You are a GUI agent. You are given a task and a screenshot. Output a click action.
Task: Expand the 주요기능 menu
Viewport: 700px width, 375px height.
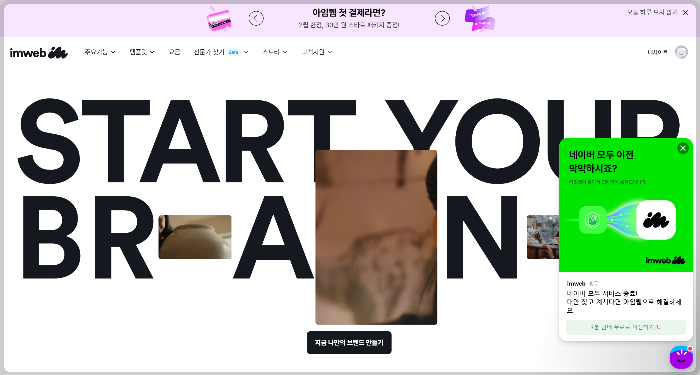click(100, 52)
